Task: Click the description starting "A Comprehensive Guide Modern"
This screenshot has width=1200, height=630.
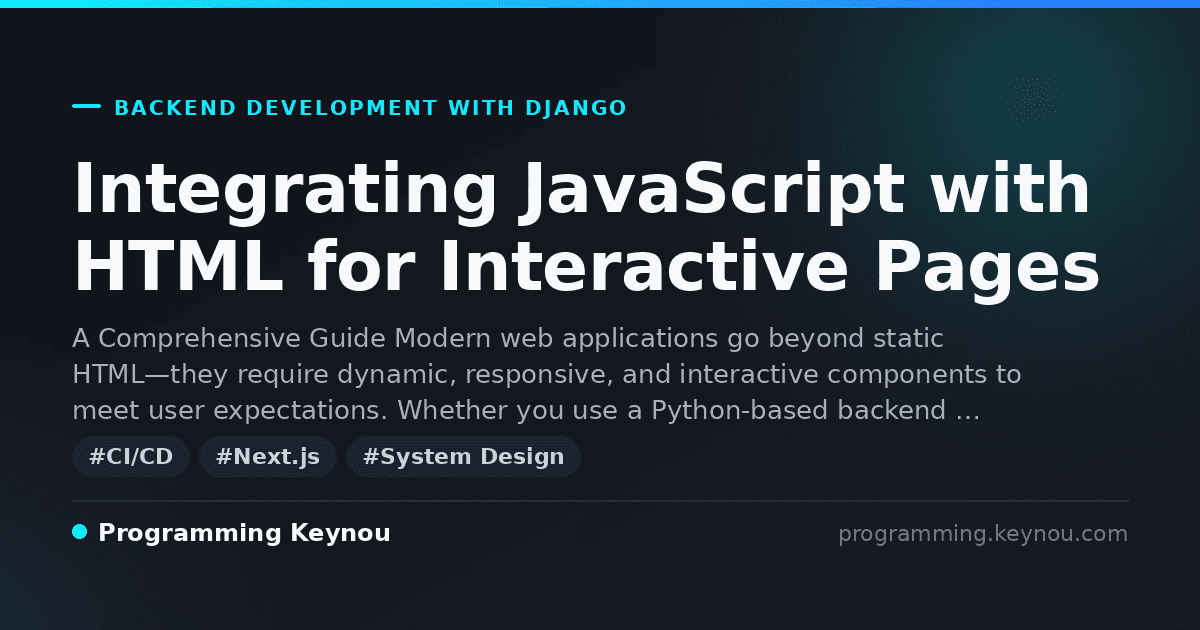Action: (x=546, y=375)
